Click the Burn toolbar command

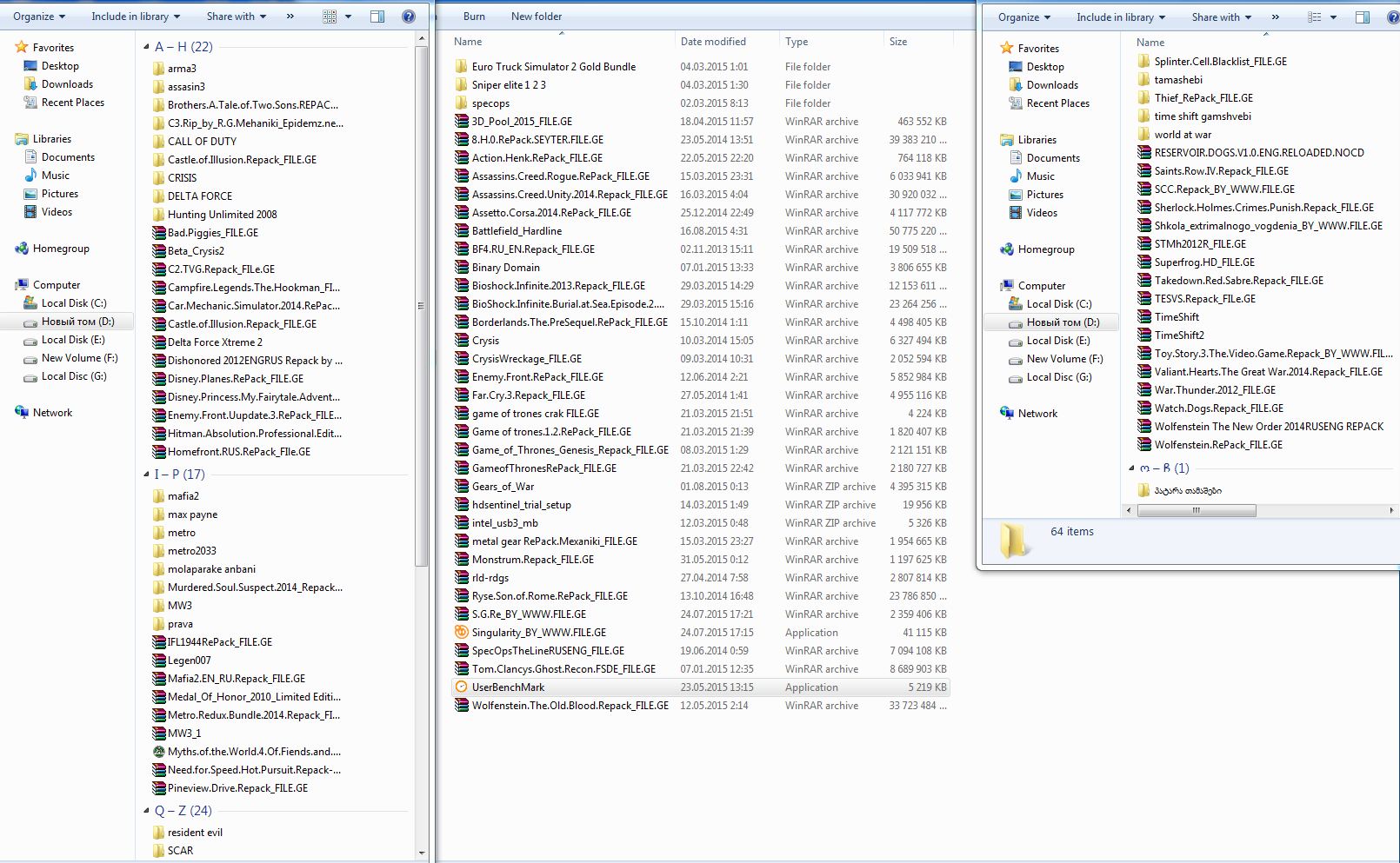(473, 16)
